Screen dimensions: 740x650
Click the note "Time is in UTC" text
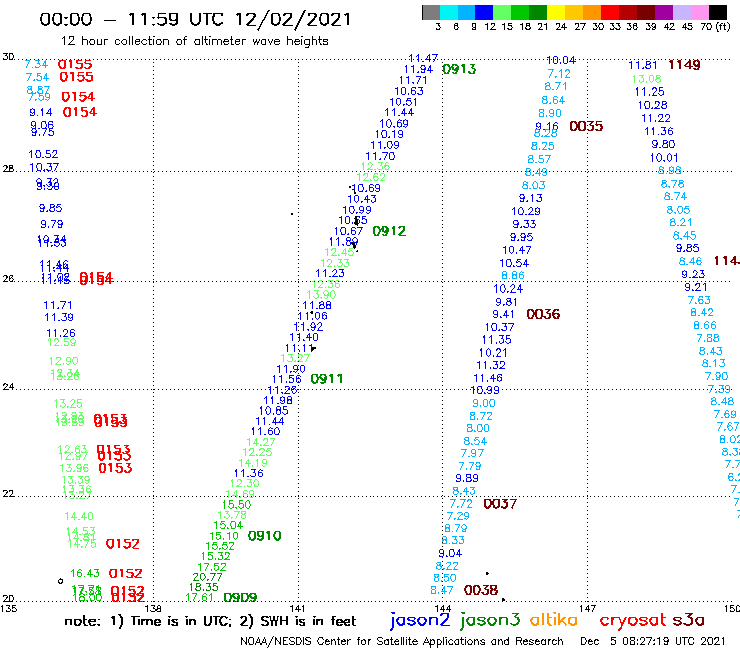(181, 621)
